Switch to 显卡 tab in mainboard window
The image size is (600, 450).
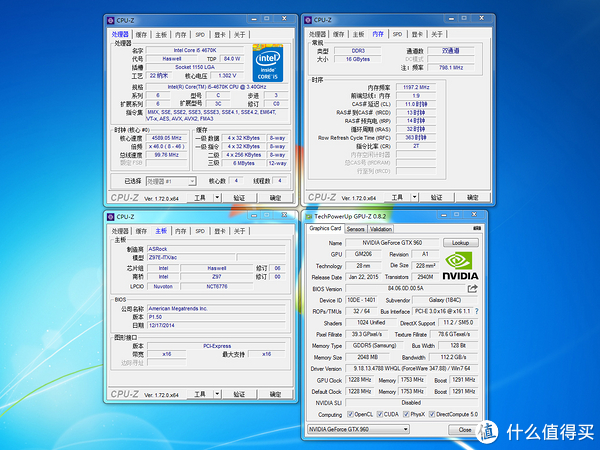tap(220, 231)
